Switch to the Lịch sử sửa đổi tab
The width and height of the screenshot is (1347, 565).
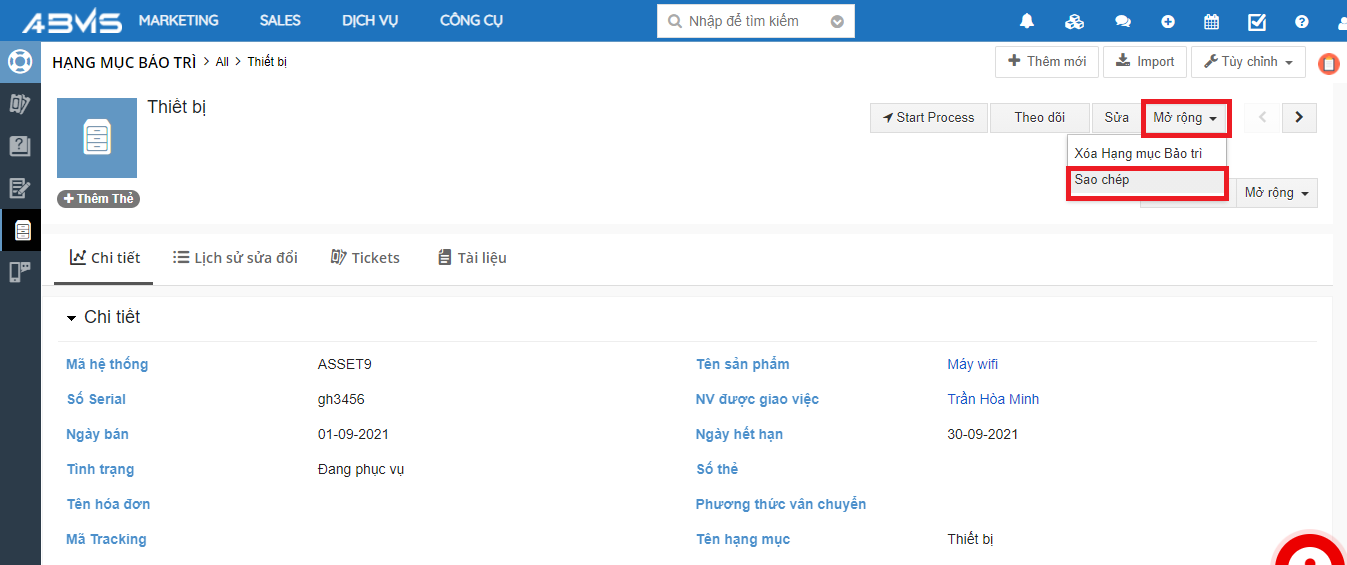pos(235,258)
